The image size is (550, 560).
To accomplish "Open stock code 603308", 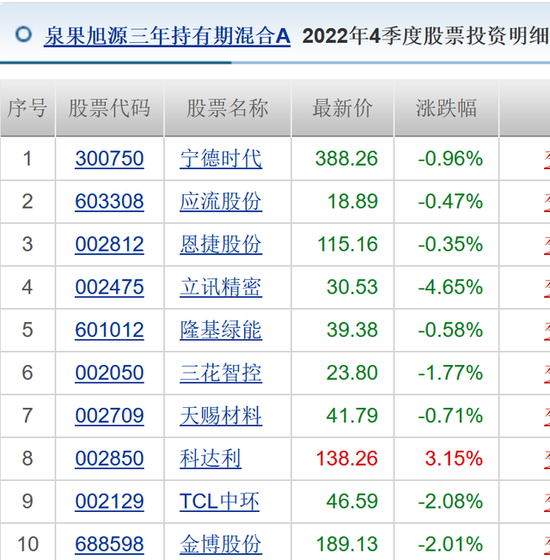I will click(109, 201).
